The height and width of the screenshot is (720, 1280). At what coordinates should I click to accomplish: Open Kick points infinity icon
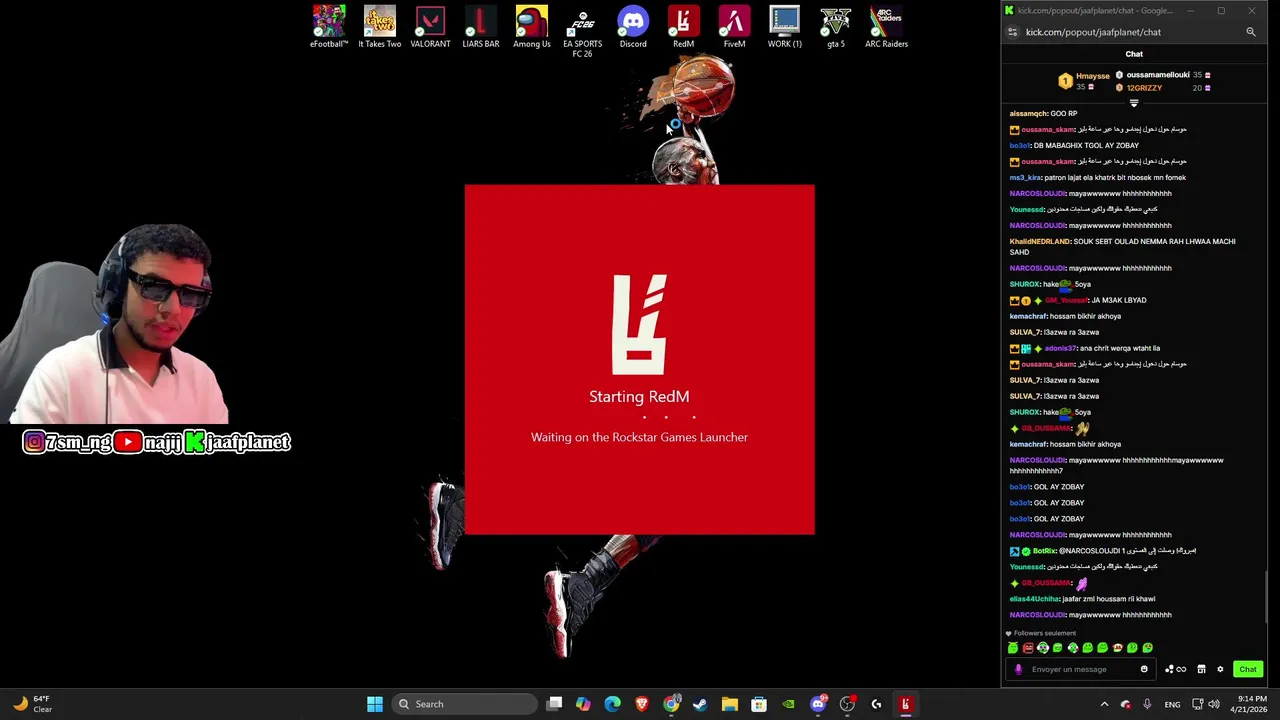(1181, 669)
